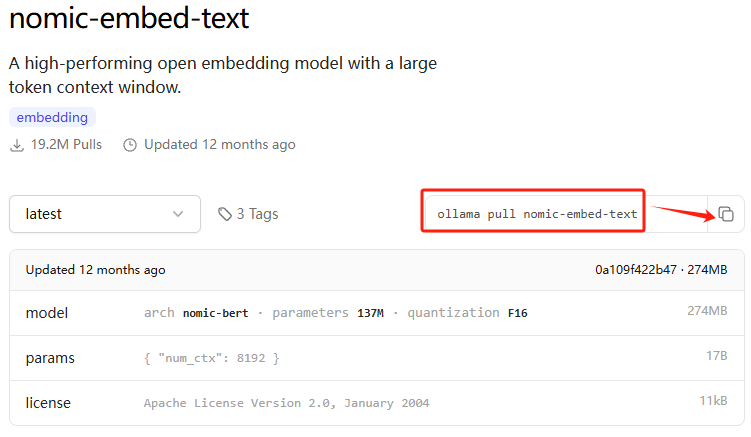The width and height of the screenshot is (751, 437).
Task: Open the latest version dropdown
Action: click(104, 214)
